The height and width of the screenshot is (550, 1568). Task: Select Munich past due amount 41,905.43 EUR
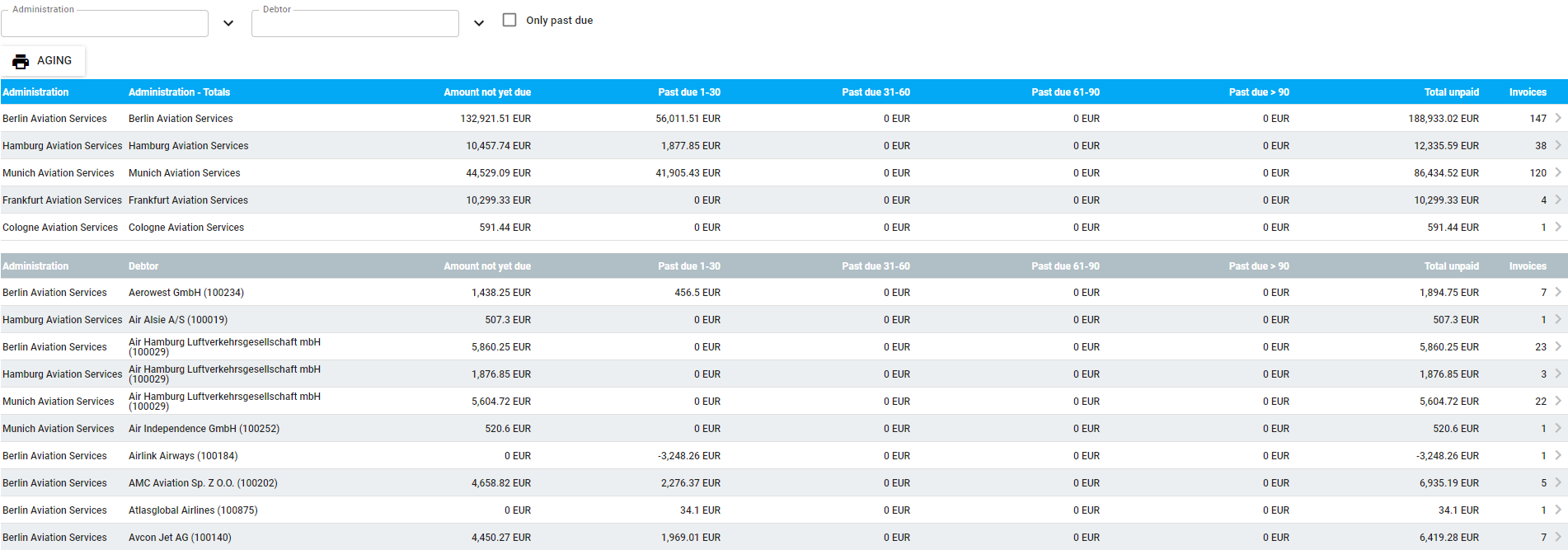[688, 173]
